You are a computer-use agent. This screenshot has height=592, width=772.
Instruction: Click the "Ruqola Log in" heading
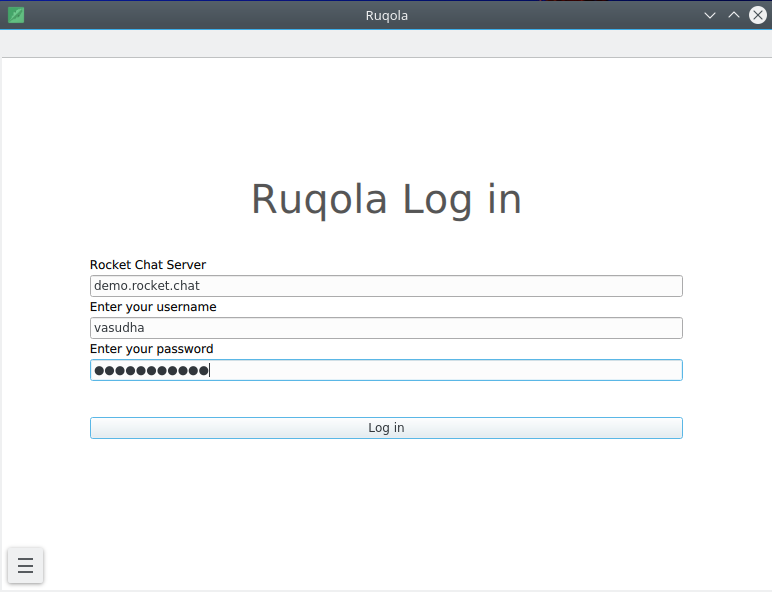386,199
